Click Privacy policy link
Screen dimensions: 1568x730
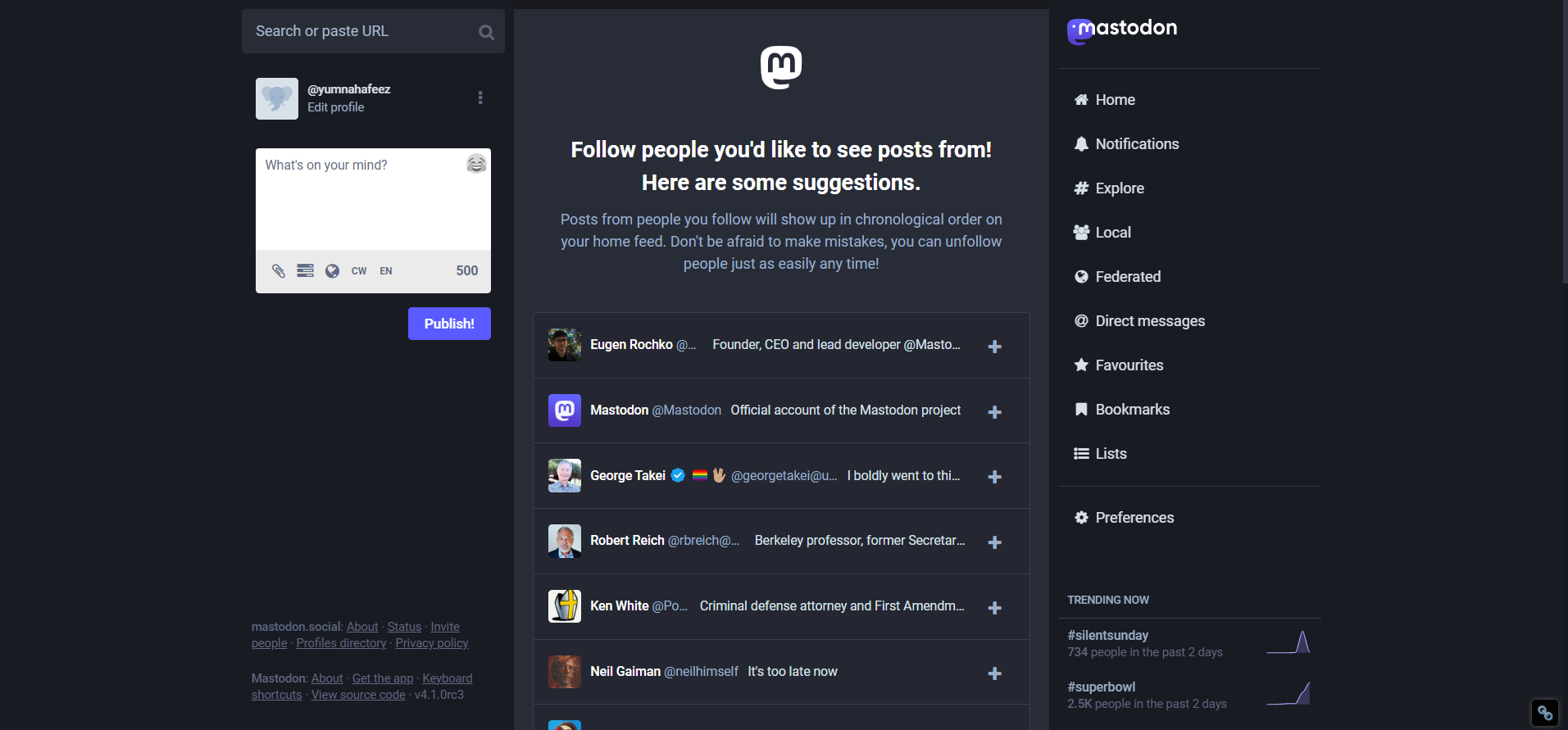tap(432, 643)
